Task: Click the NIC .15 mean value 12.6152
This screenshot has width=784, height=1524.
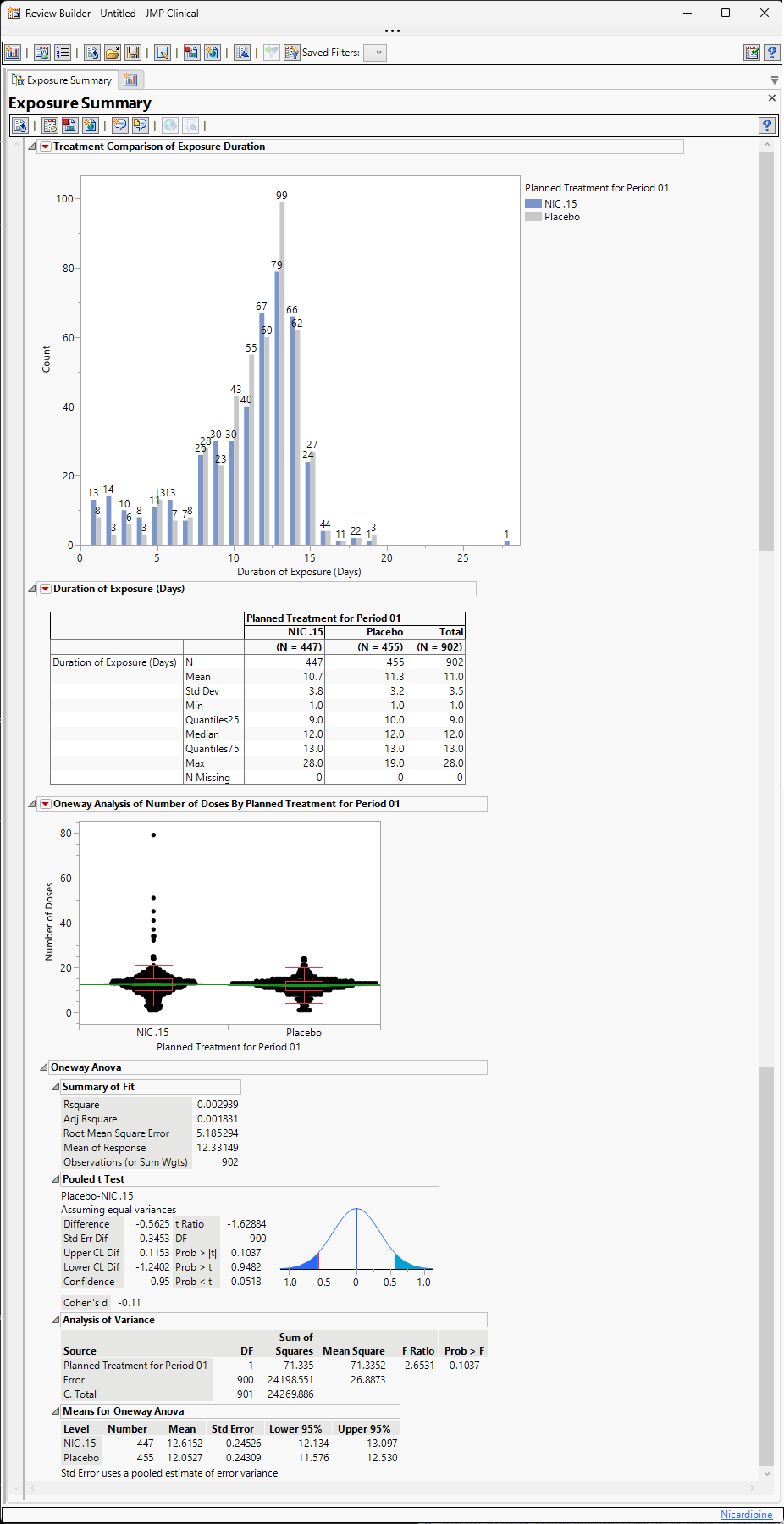Action: click(185, 1444)
